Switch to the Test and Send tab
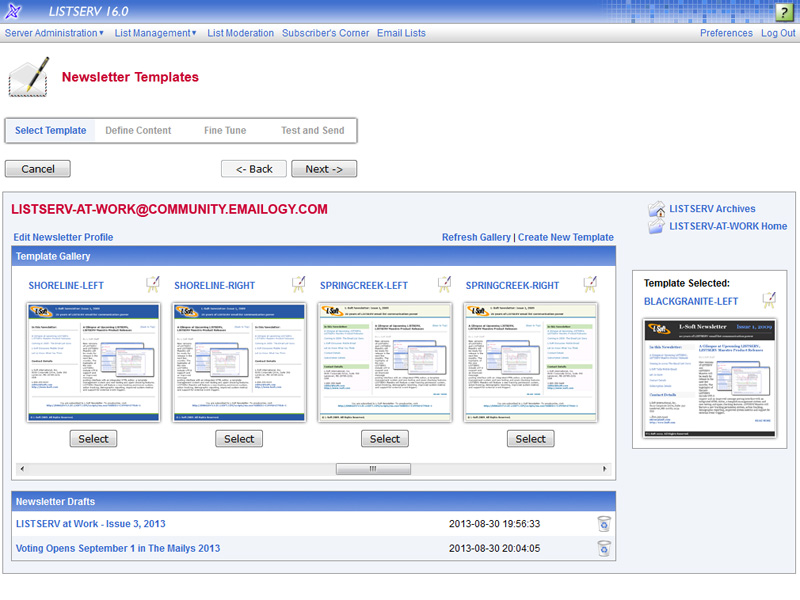The image size is (800, 600). 313,131
